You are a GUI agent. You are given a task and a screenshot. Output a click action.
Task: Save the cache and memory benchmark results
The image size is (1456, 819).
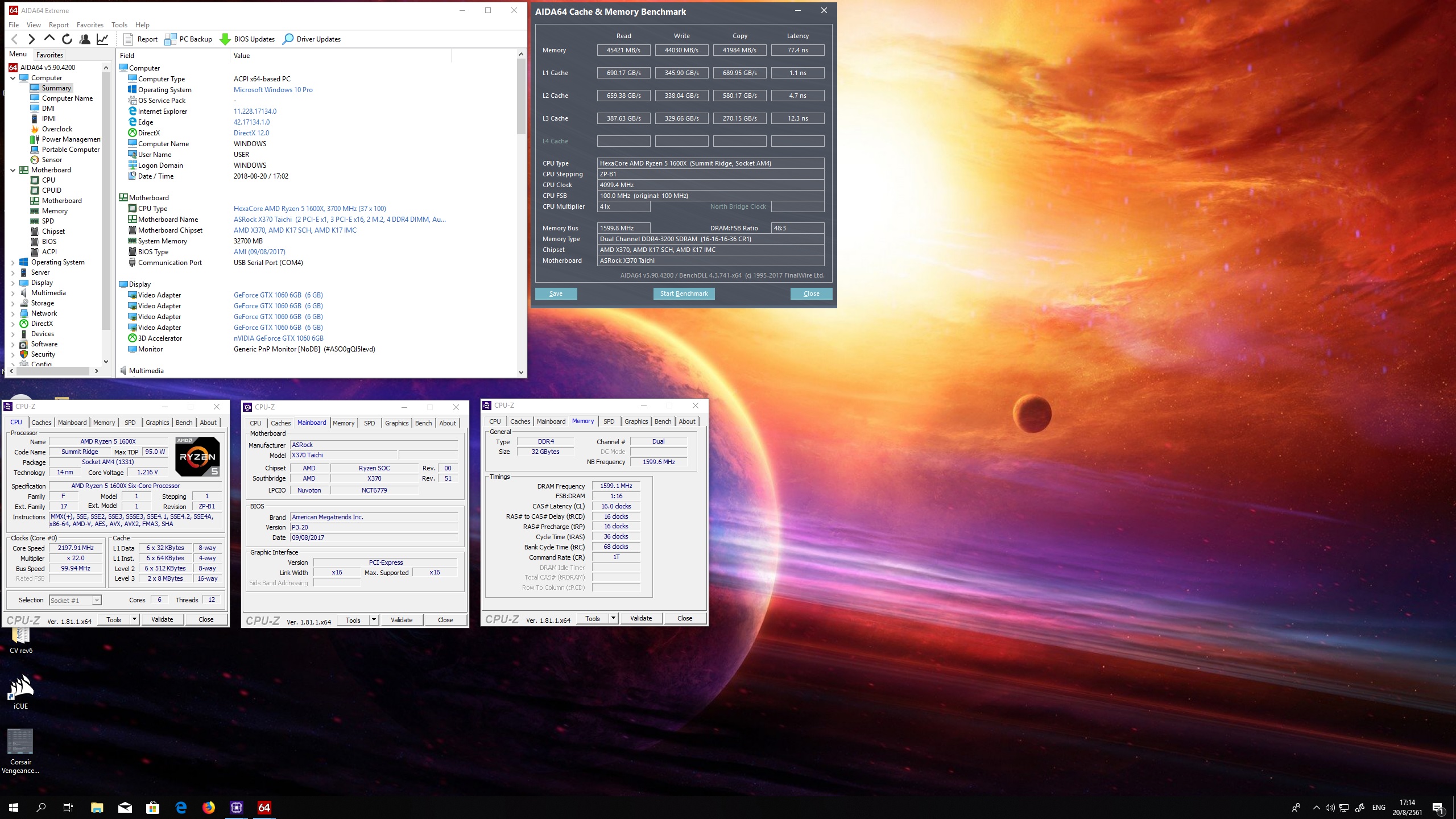click(556, 293)
